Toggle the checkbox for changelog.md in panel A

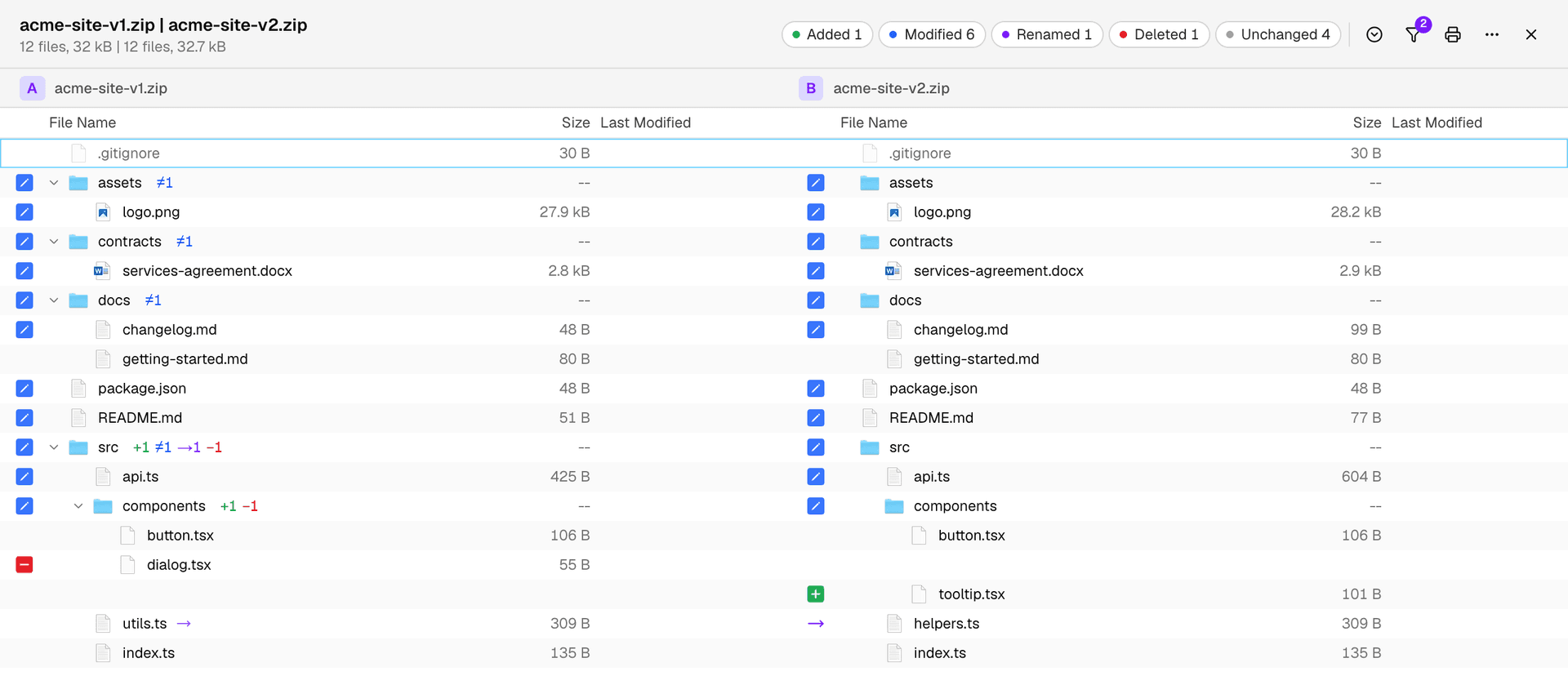24,329
